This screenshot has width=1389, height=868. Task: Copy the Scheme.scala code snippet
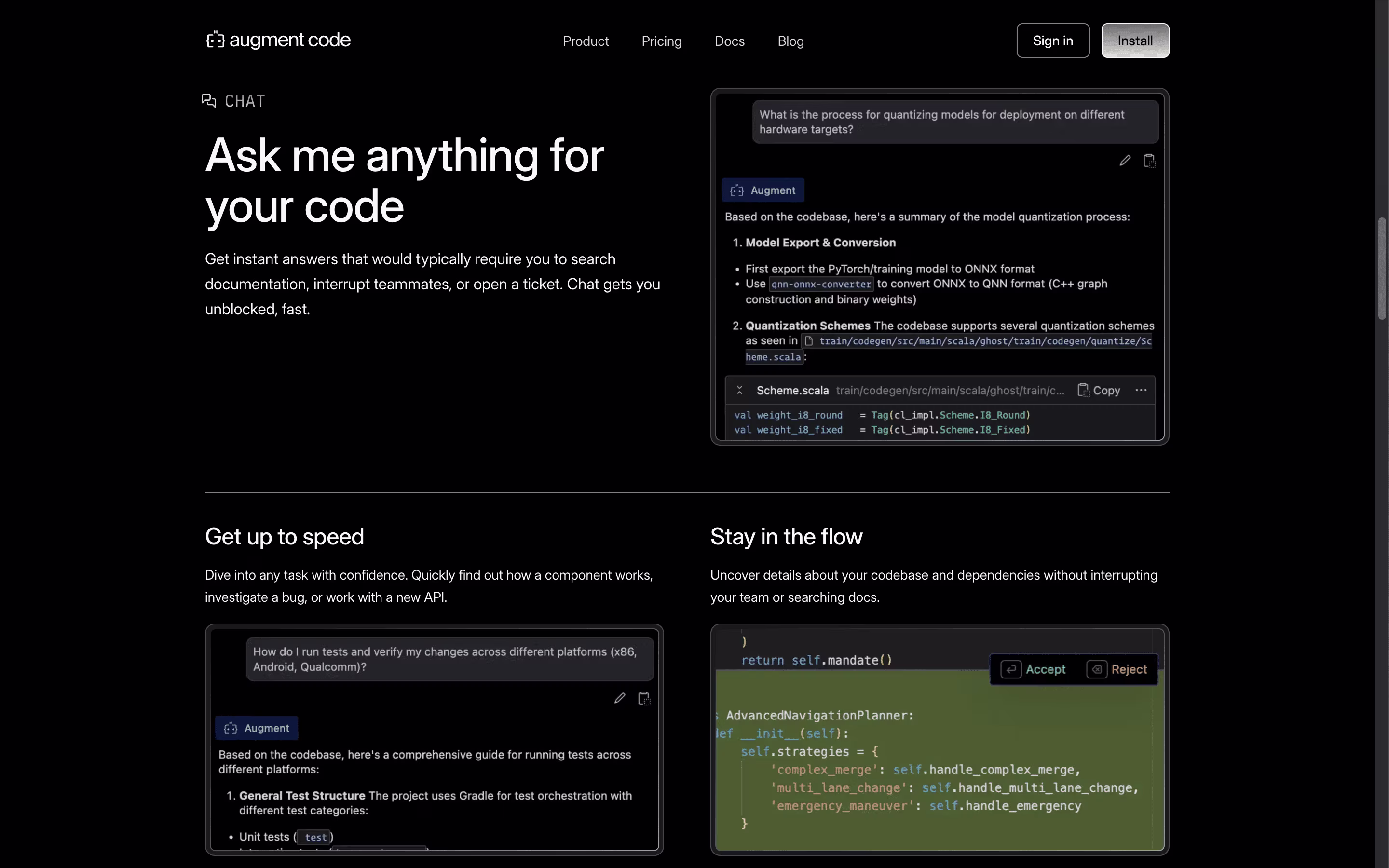pos(1099,391)
